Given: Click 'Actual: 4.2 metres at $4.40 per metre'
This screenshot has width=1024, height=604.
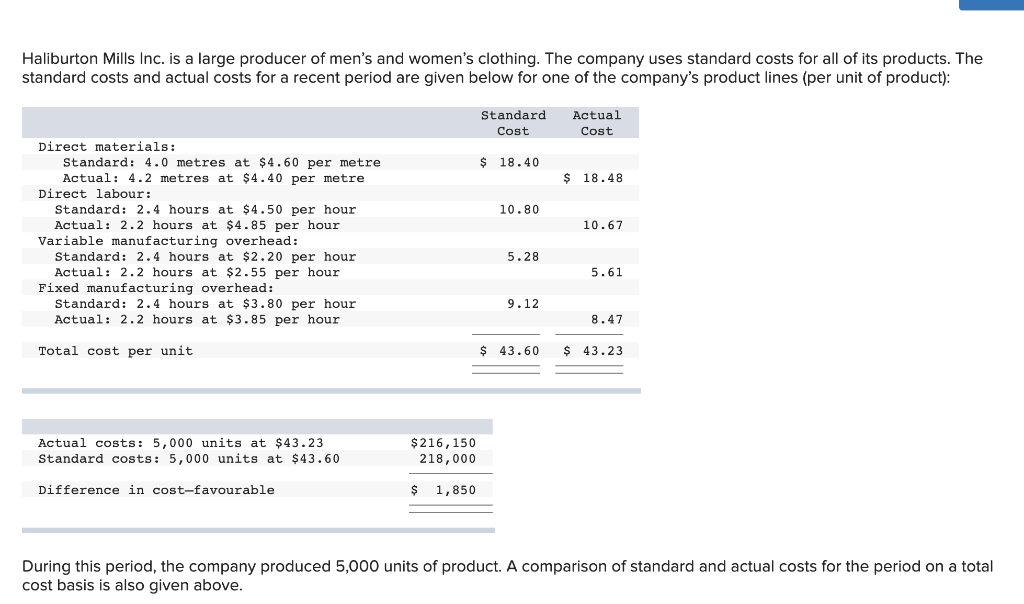Looking at the screenshot, I should [214, 178].
